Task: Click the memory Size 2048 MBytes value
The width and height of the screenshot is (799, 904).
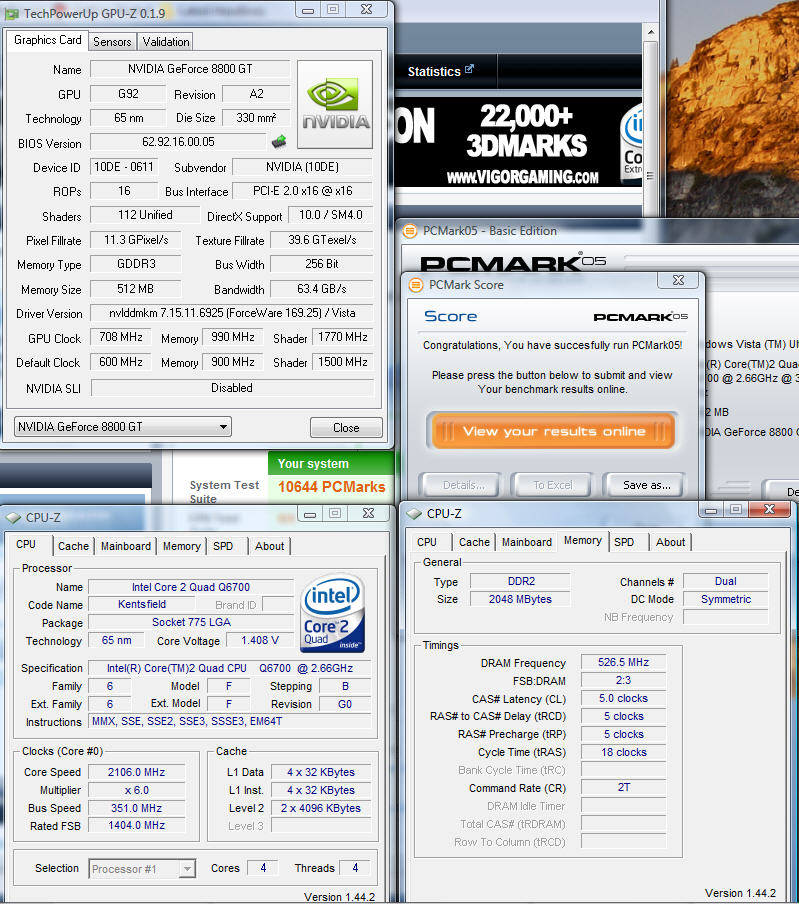Action: [520, 599]
